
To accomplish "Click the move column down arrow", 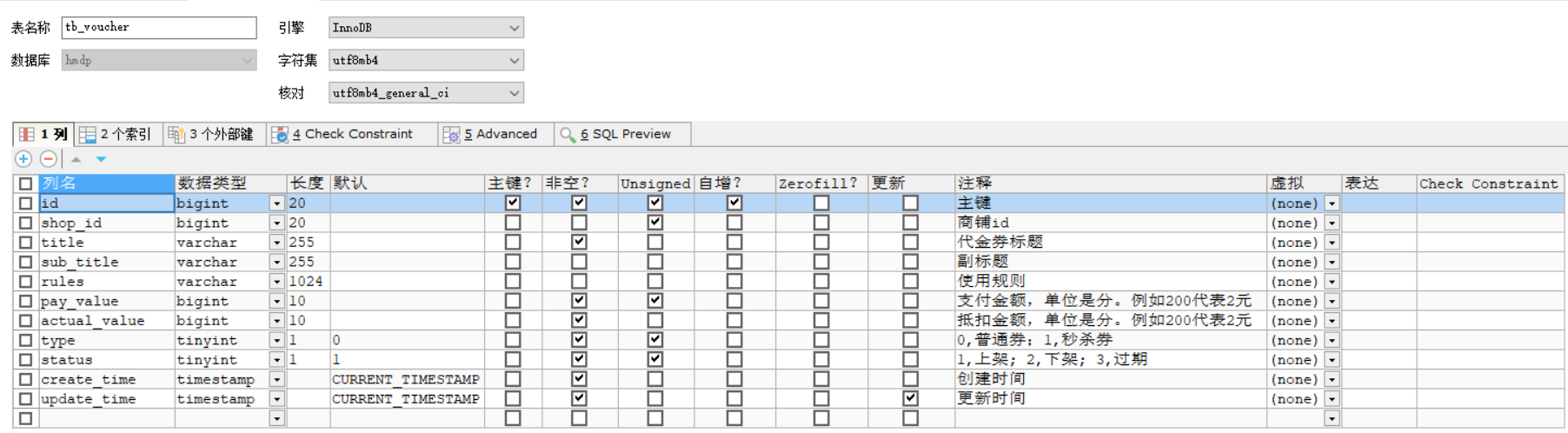I will (101, 159).
